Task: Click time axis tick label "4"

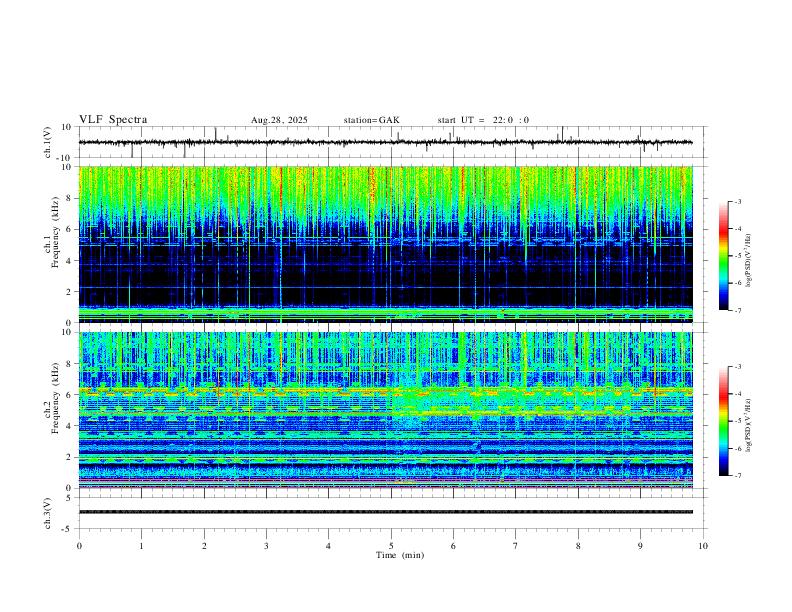Action: click(x=328, y=546)
